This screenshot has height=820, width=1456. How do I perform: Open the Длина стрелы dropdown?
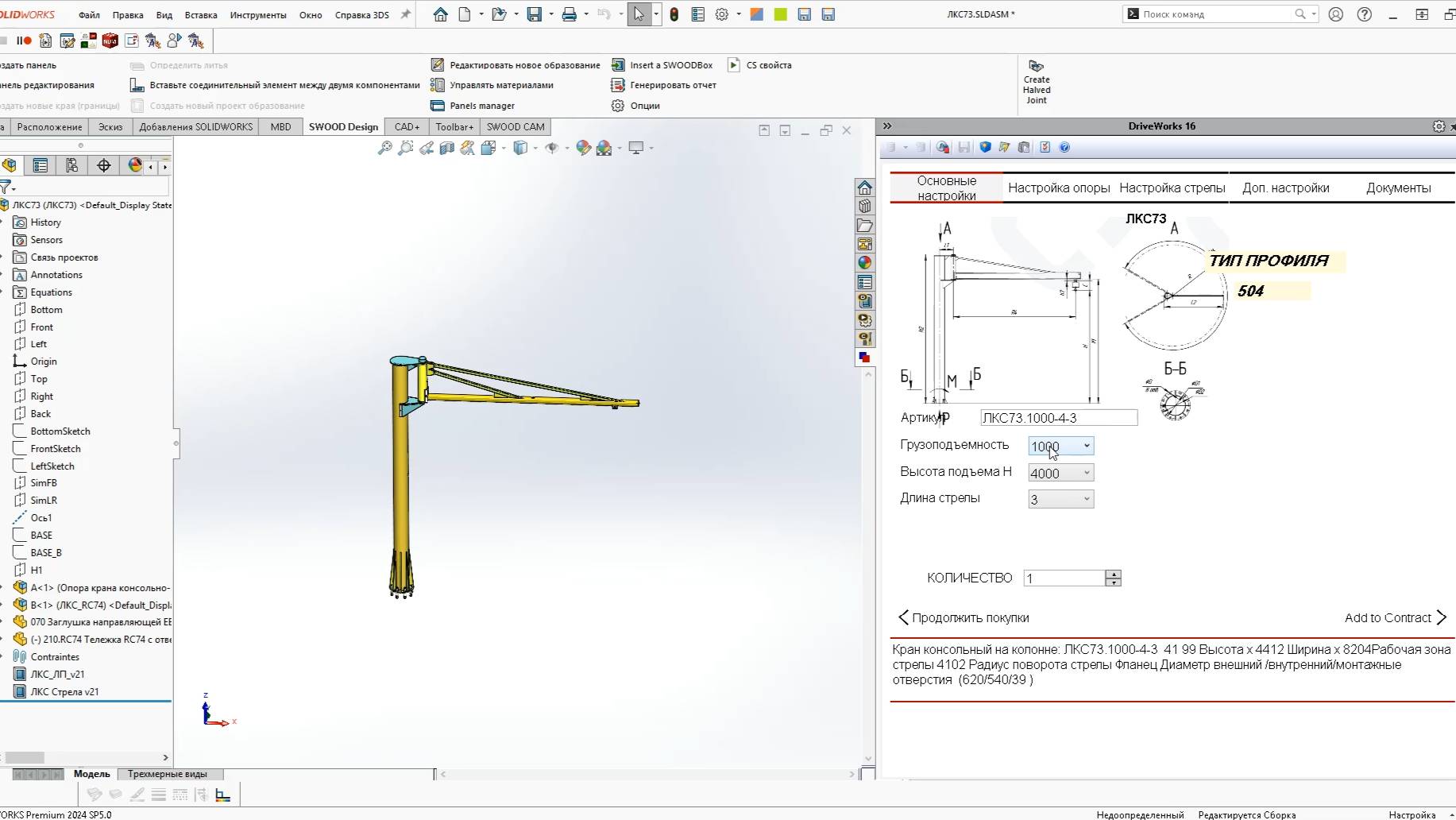[x=1086, y=500]
